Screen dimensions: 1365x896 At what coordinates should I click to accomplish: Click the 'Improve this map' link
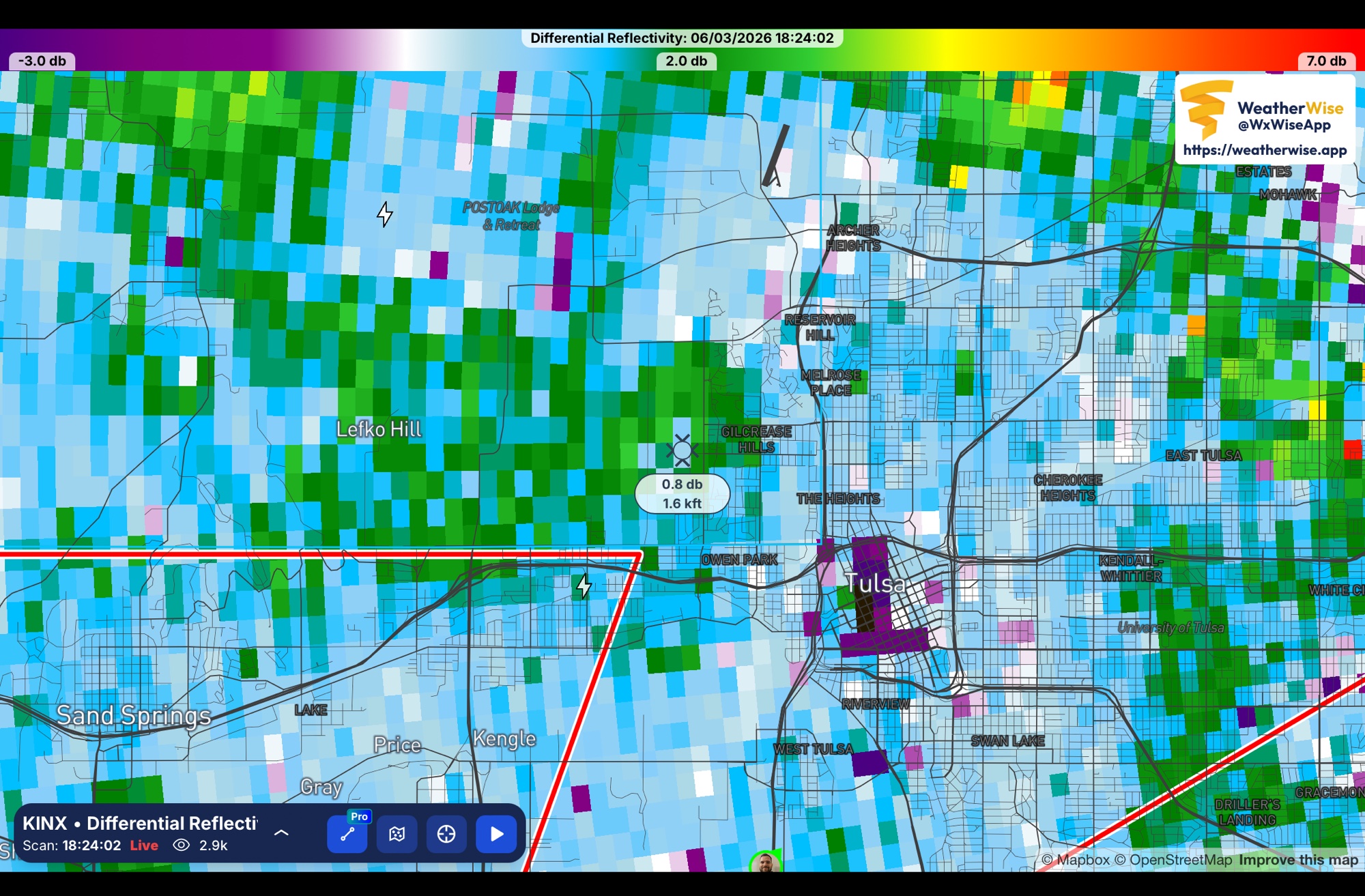pos(1298,860)
